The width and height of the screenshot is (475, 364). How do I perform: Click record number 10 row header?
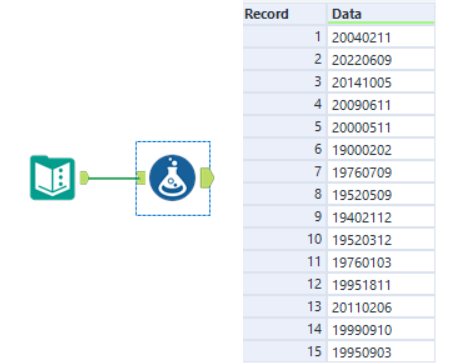(x=284, y=239)
